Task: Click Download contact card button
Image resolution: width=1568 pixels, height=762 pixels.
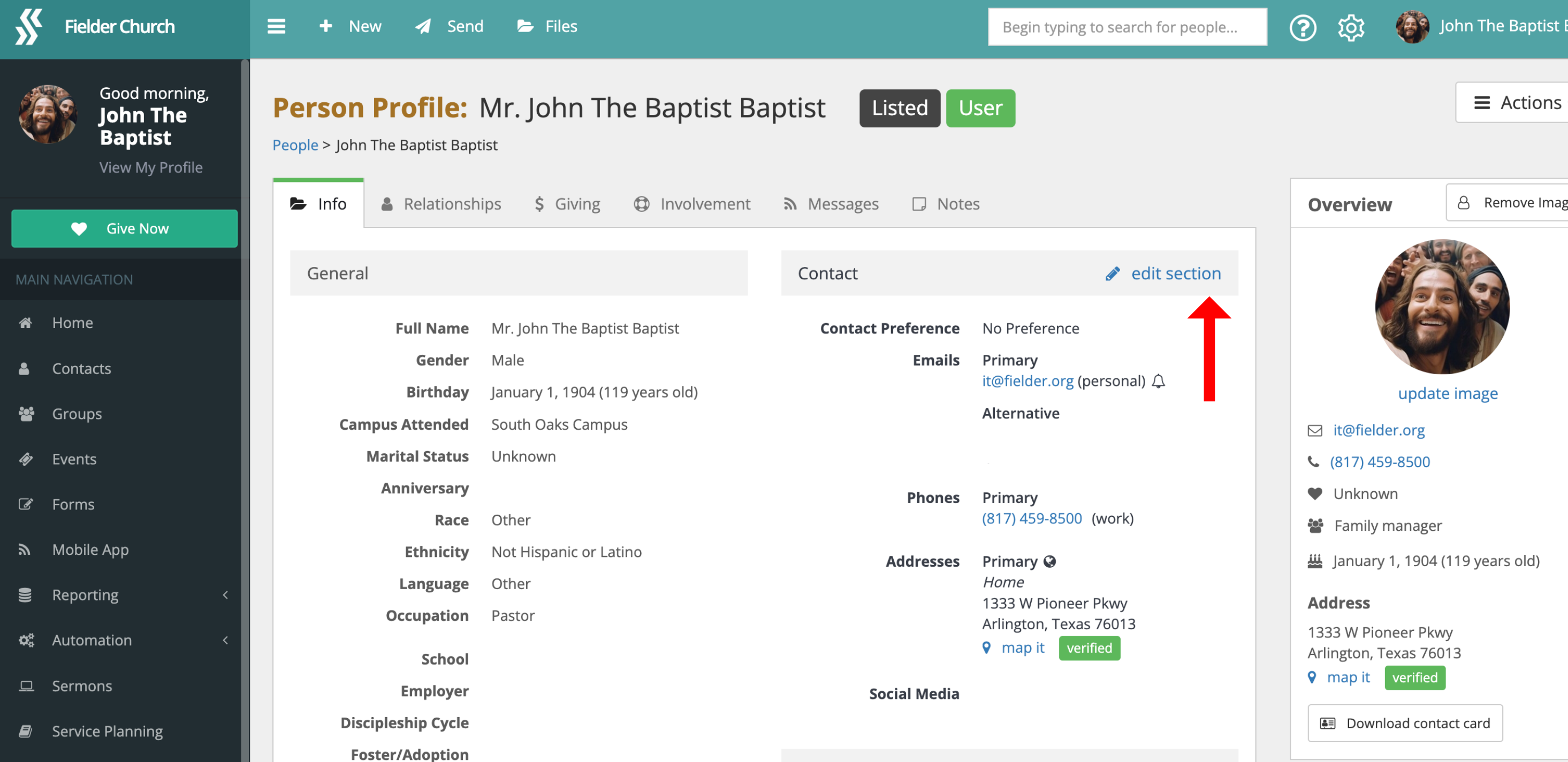Action: 1405,723
